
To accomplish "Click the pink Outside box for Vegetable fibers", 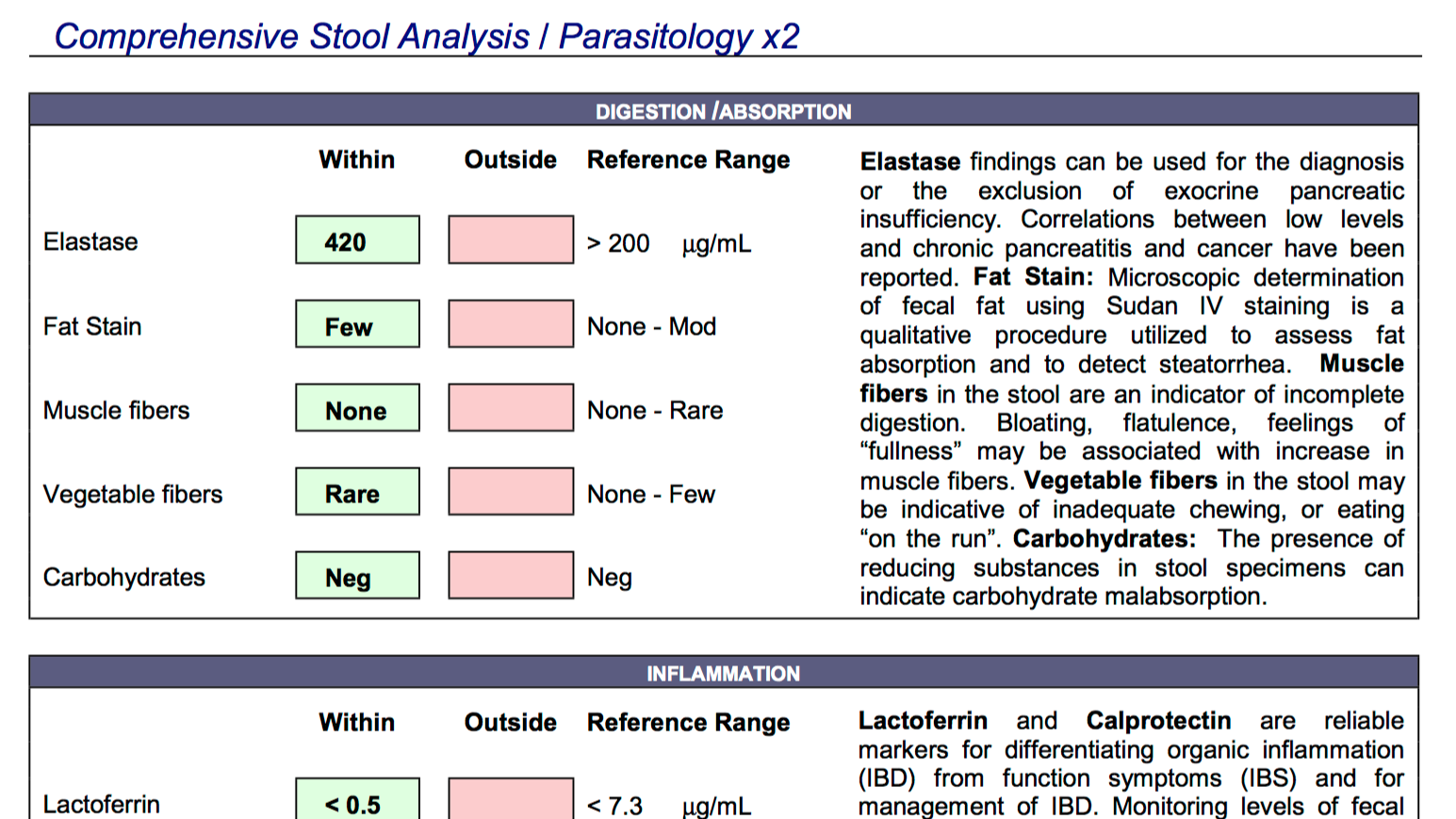I will [x=511, y=491].
